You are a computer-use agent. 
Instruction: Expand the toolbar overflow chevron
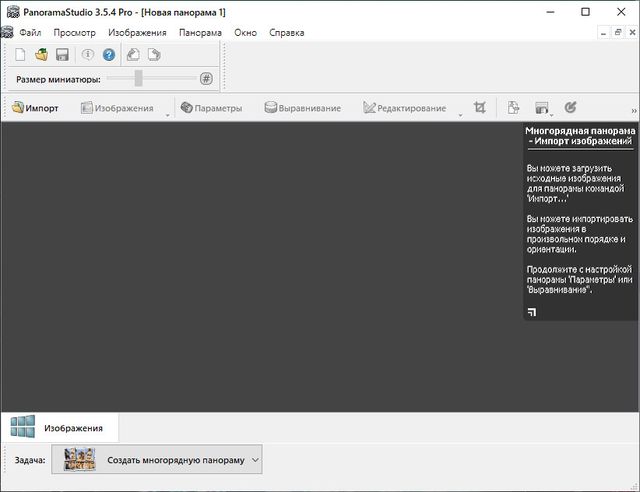coord(633,110)
